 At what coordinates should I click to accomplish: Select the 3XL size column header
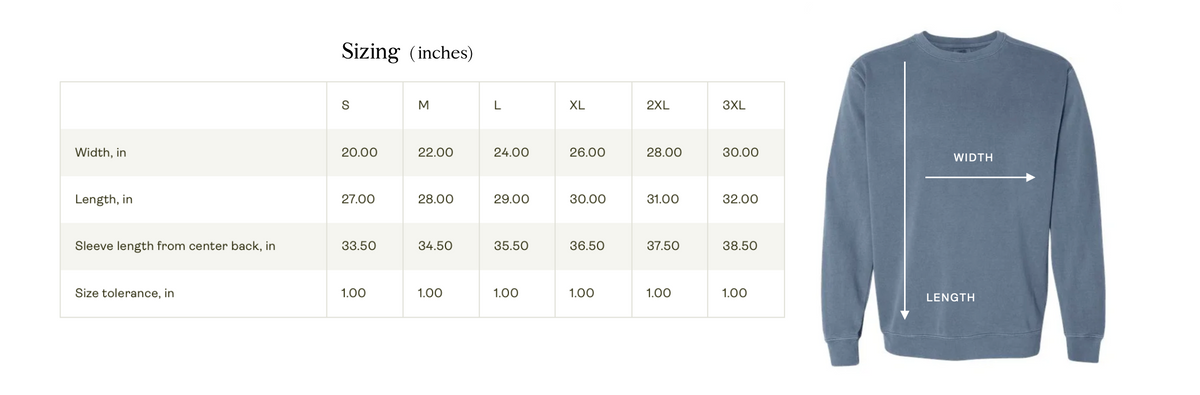coord(734,106)
